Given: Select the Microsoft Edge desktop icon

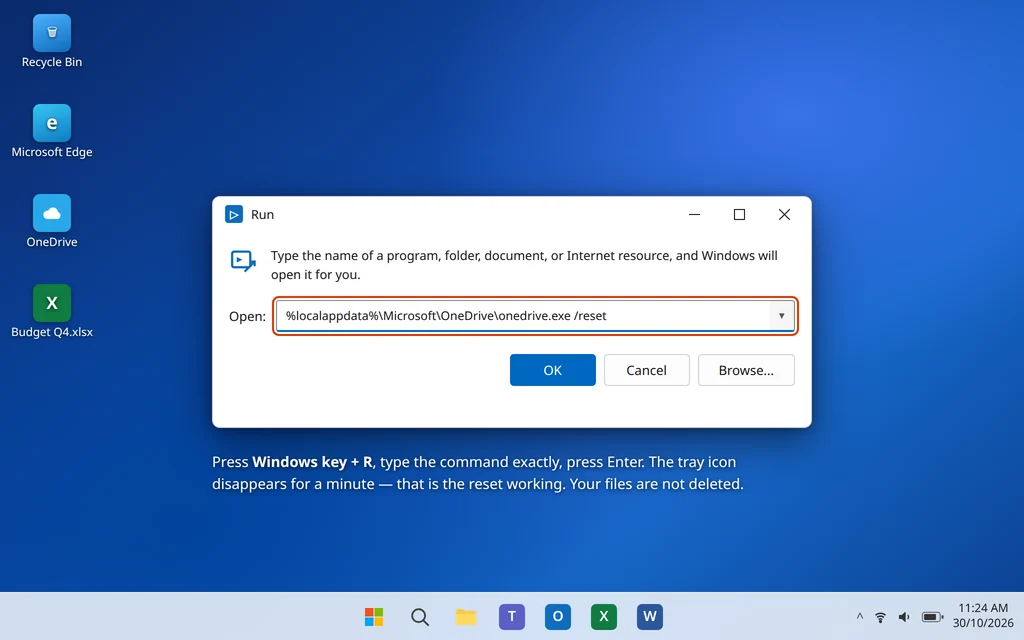Looking at the screenshot, I should click(x=52, y=131).
